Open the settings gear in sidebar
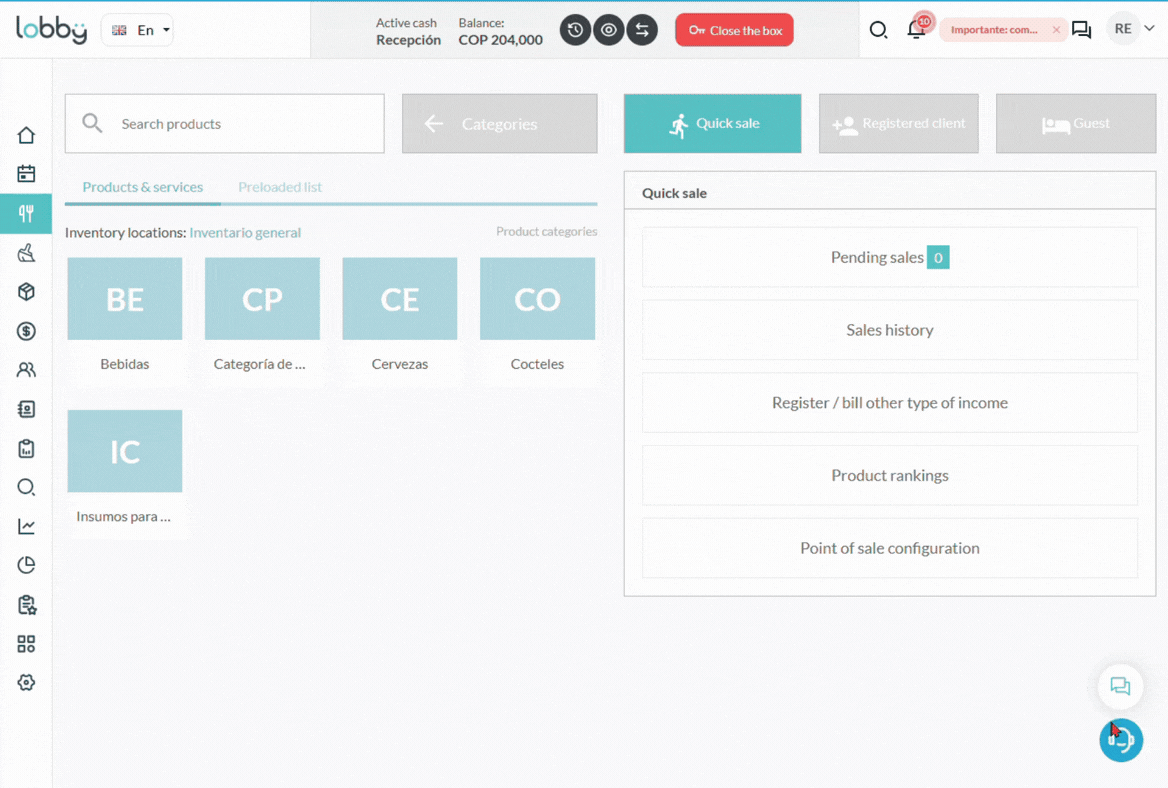This screenshot has width=1168, height=788. (26, 682)
